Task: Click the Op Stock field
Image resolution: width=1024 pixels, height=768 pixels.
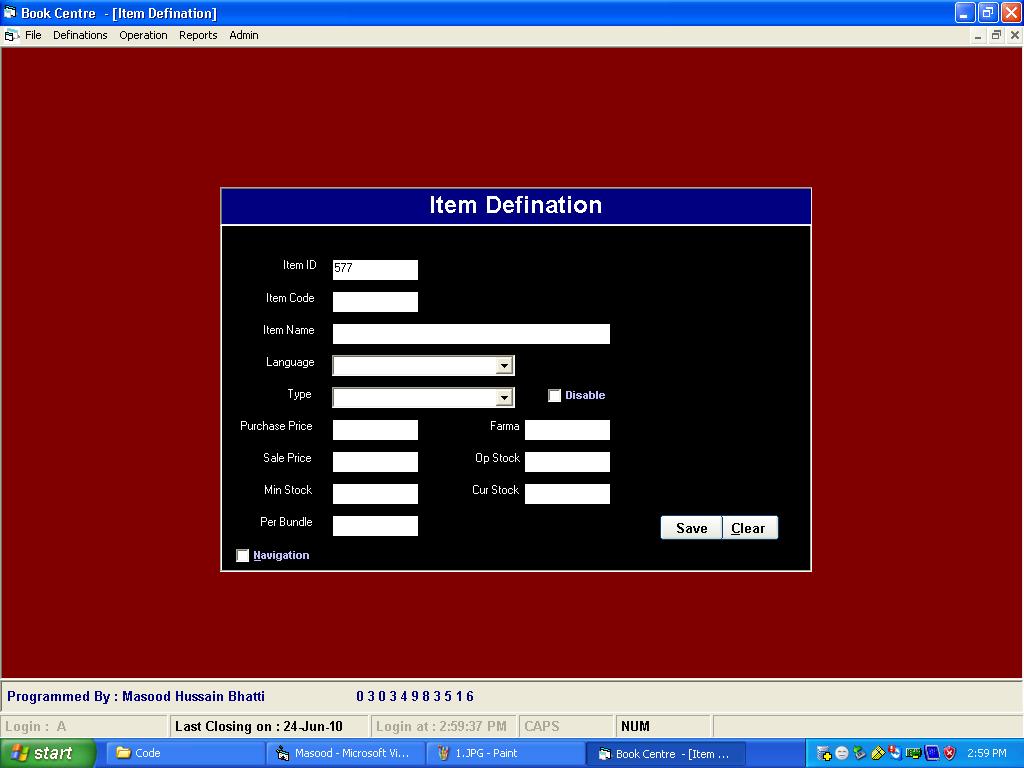Action: [567, 462]
